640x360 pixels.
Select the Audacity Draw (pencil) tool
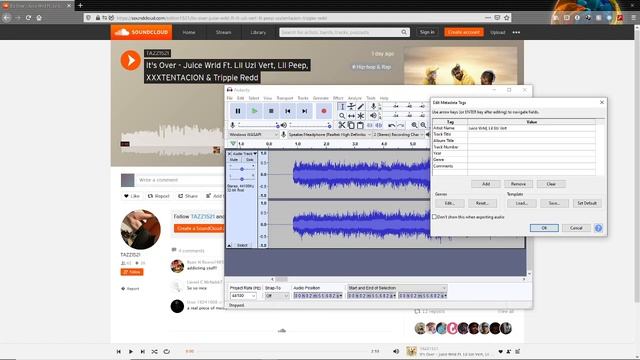click(x=360, y=107)
